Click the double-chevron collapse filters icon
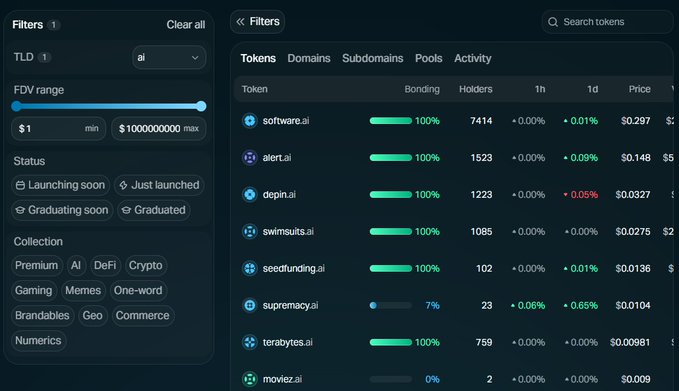Viewport: 679px width, 391px height. point(240,21)
